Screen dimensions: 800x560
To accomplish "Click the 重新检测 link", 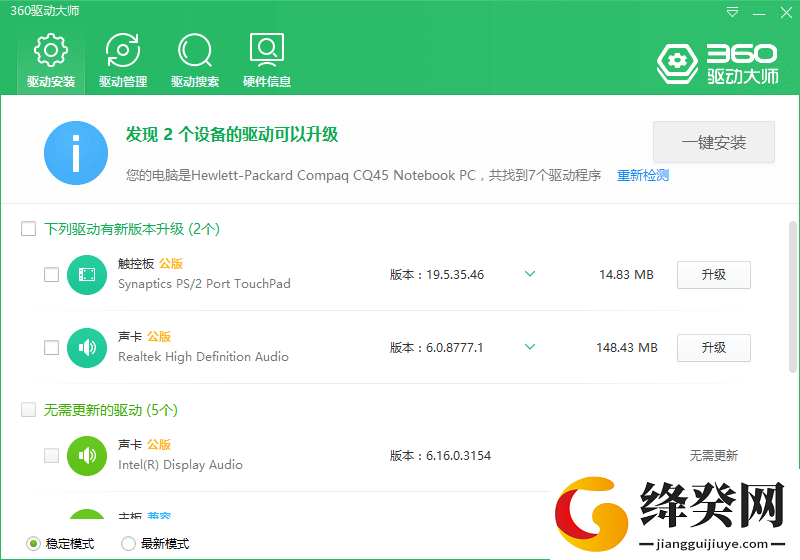I will (x=643, y=175).
